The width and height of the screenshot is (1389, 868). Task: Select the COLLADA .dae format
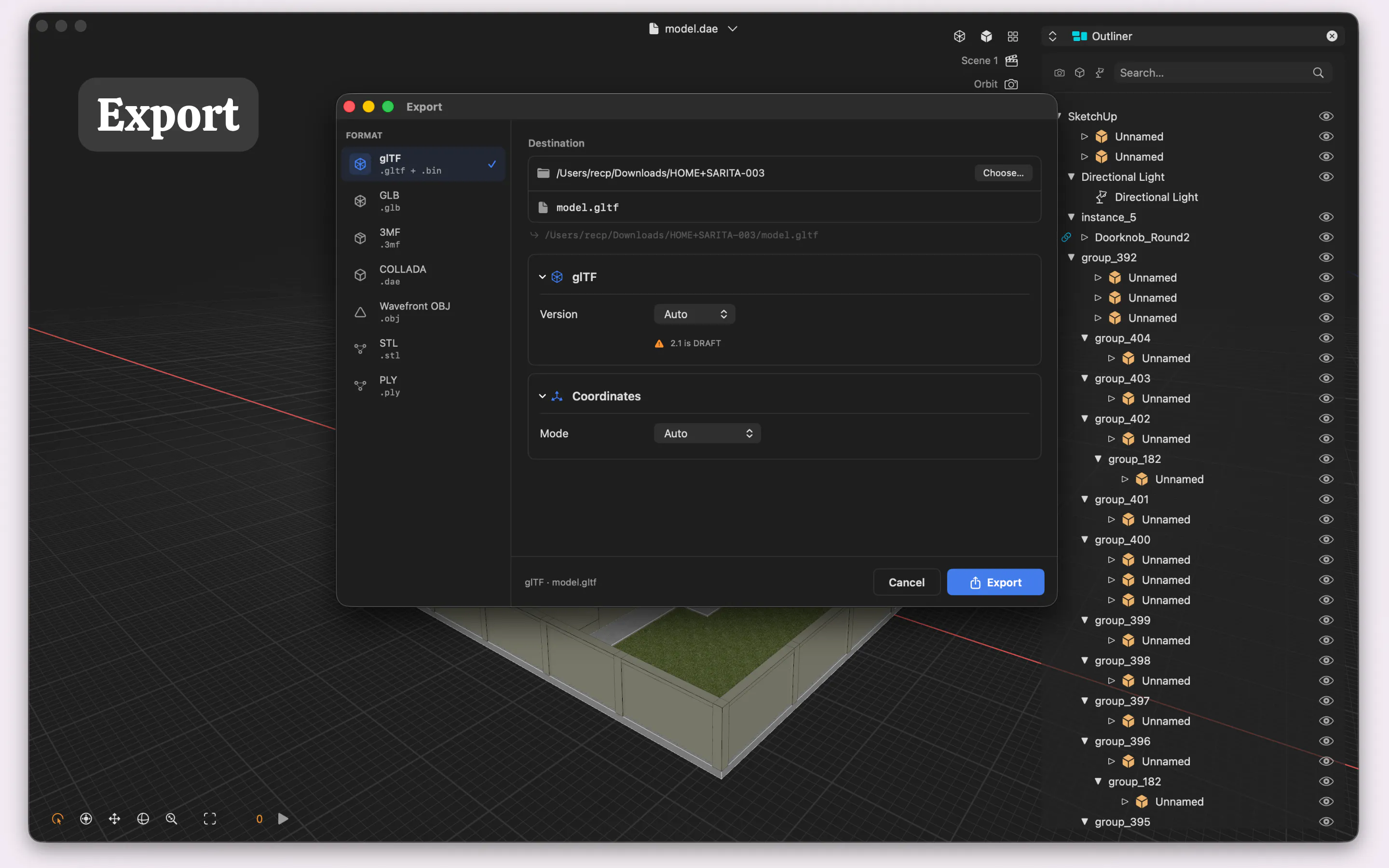(x=423, y=275)
